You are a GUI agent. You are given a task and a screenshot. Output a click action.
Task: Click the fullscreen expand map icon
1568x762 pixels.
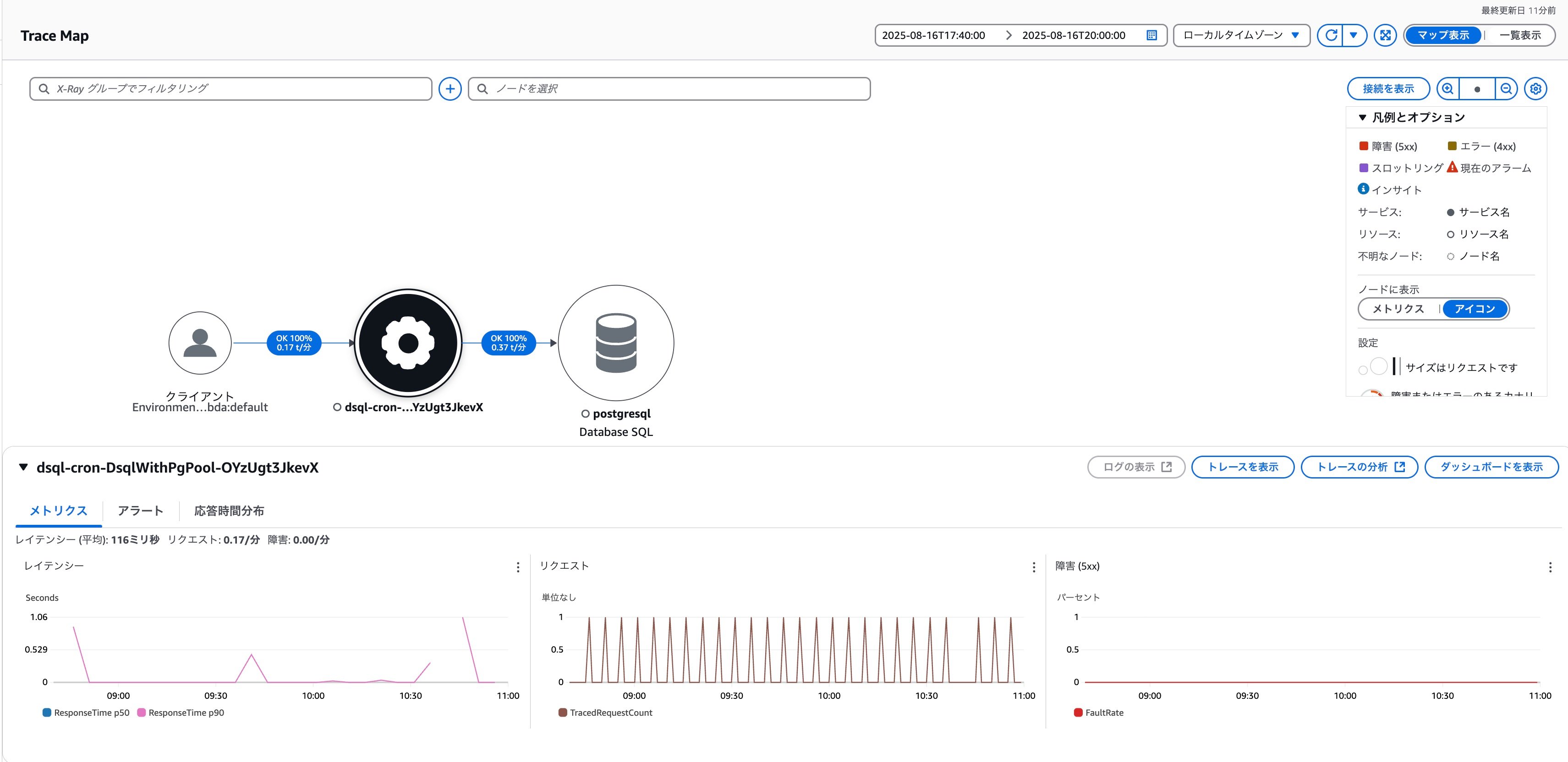(x=1385, y=35)
